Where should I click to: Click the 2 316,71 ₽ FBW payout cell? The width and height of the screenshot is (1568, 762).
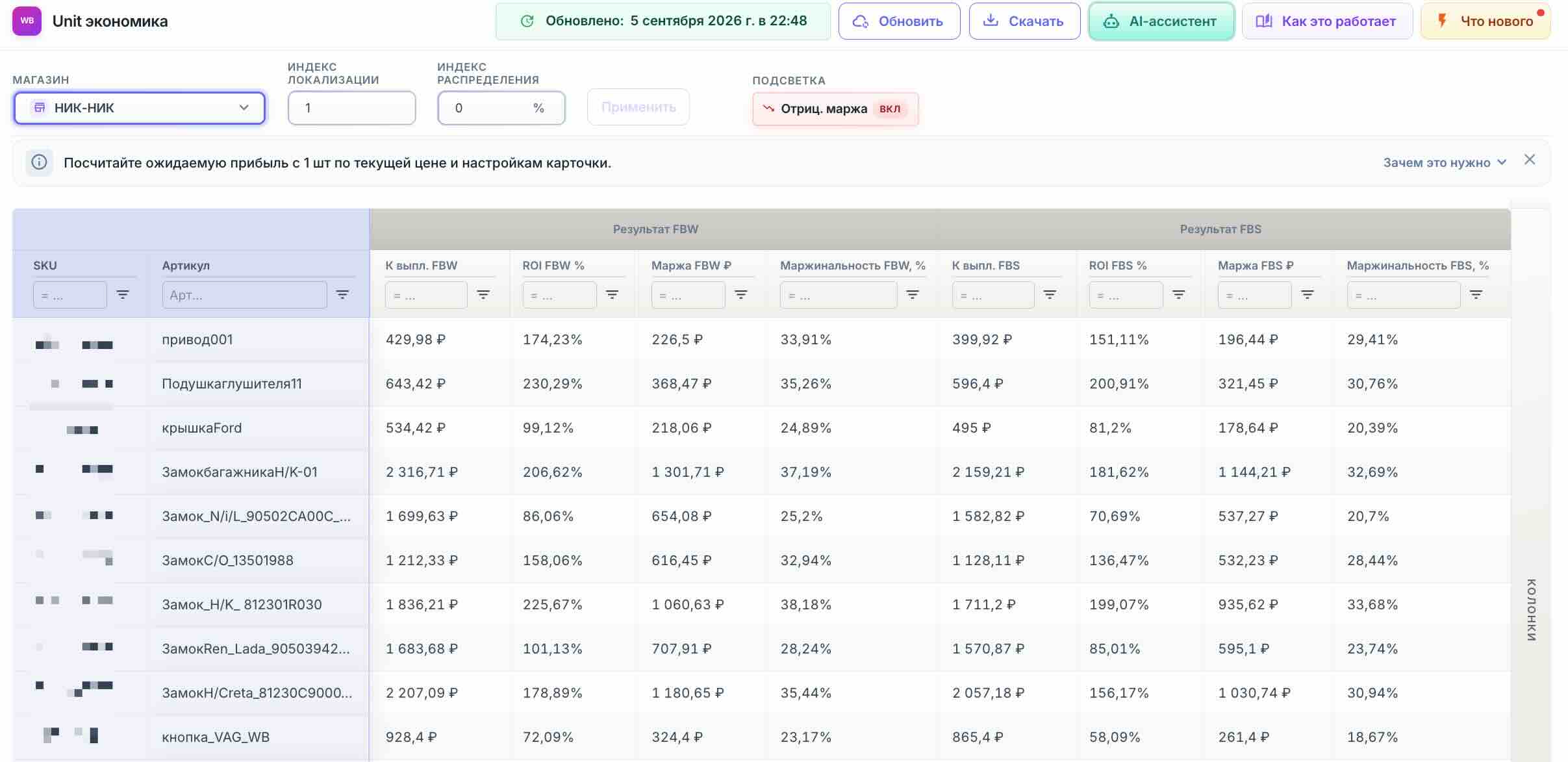coord(422,472)
